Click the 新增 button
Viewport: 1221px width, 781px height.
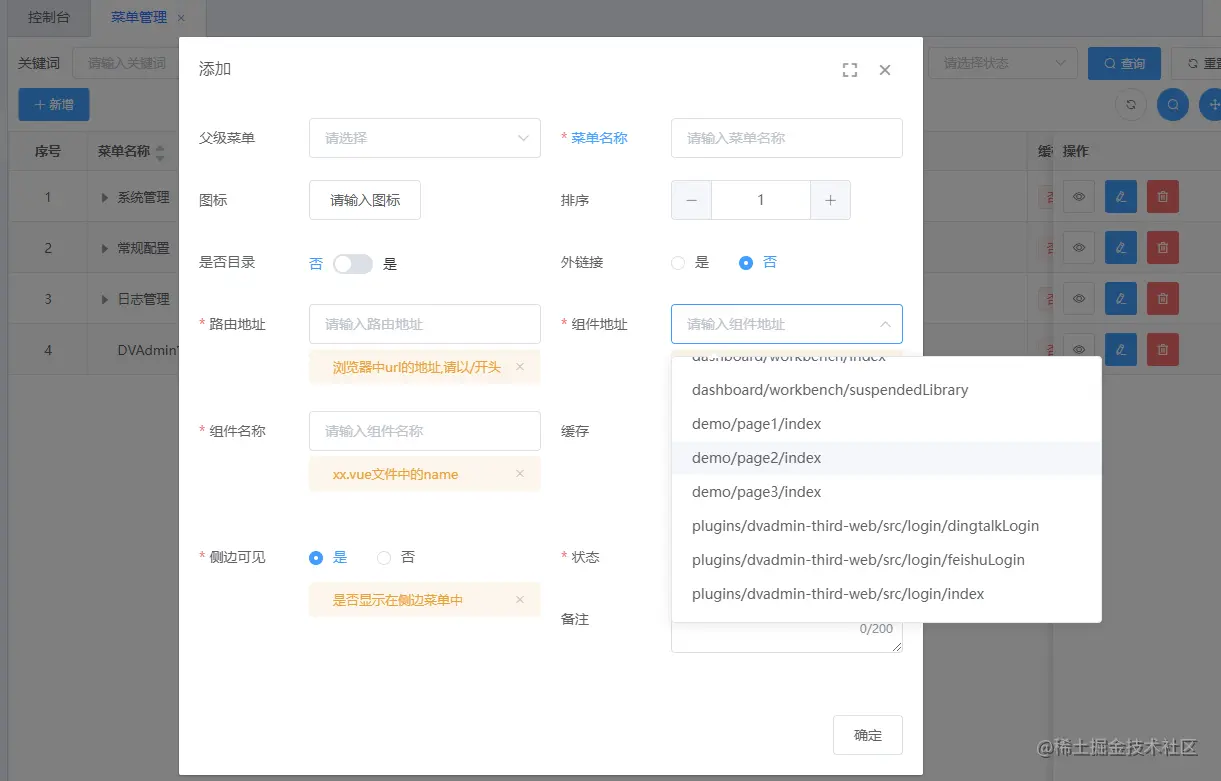tap(54, 104)
